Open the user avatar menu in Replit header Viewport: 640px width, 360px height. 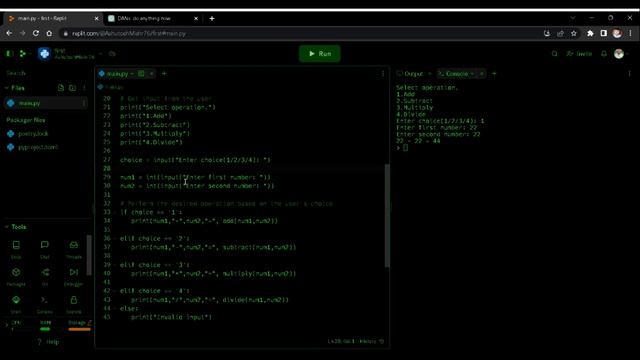[x=619, y=53]
